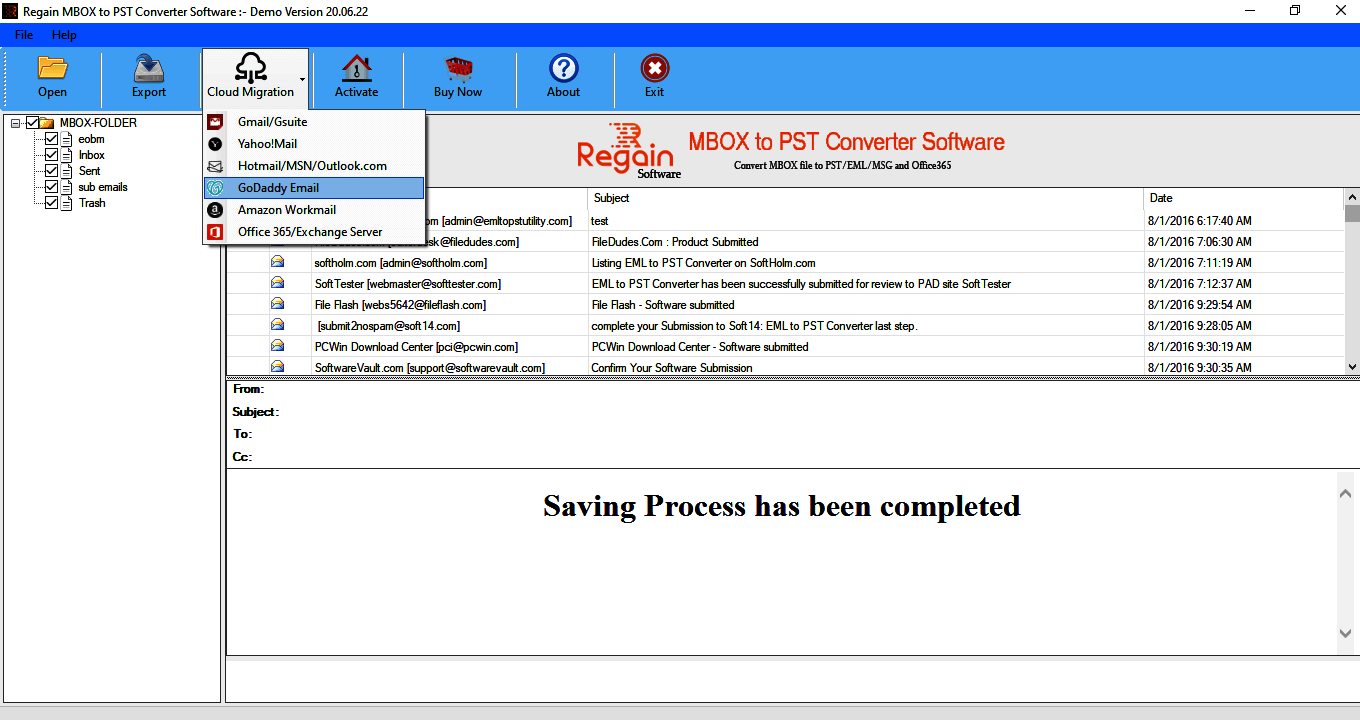Click the email list scrollbar up arrow
1360x720 pixels.
tap(1352, 196)
